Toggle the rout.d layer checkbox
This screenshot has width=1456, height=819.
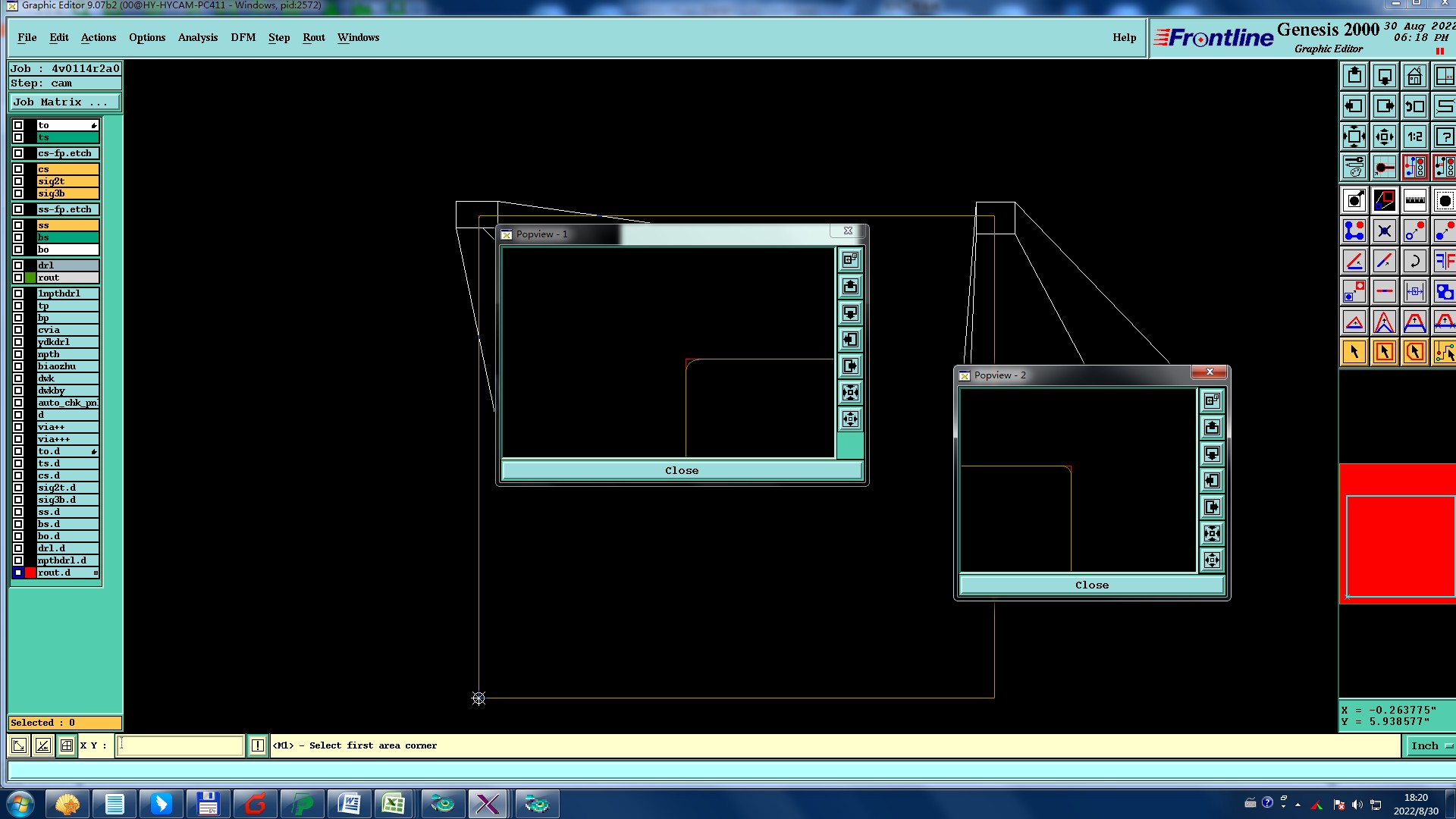18,573
